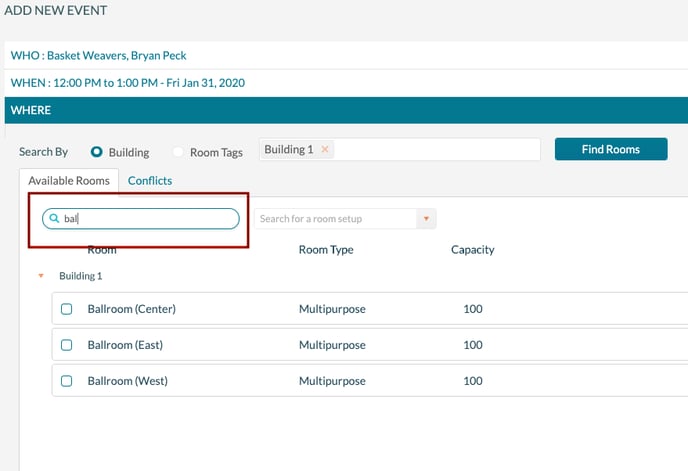Click the 'Building 1' tag chip
This screenshot has height=471, width=688.
click(x=297, y=149)
